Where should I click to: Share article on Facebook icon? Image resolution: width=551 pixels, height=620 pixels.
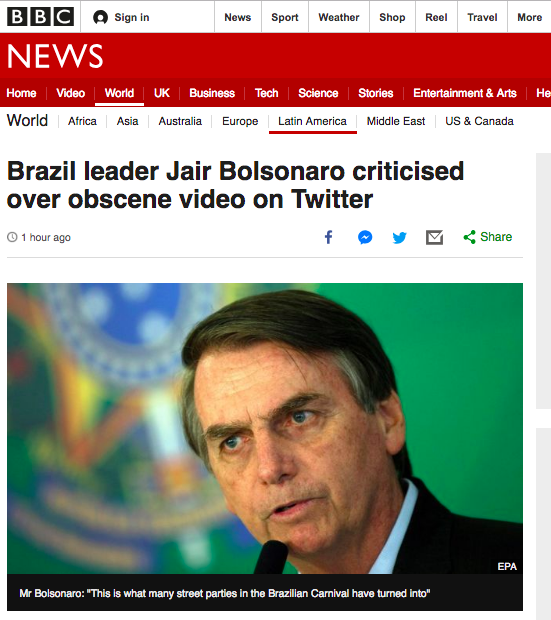328,237
